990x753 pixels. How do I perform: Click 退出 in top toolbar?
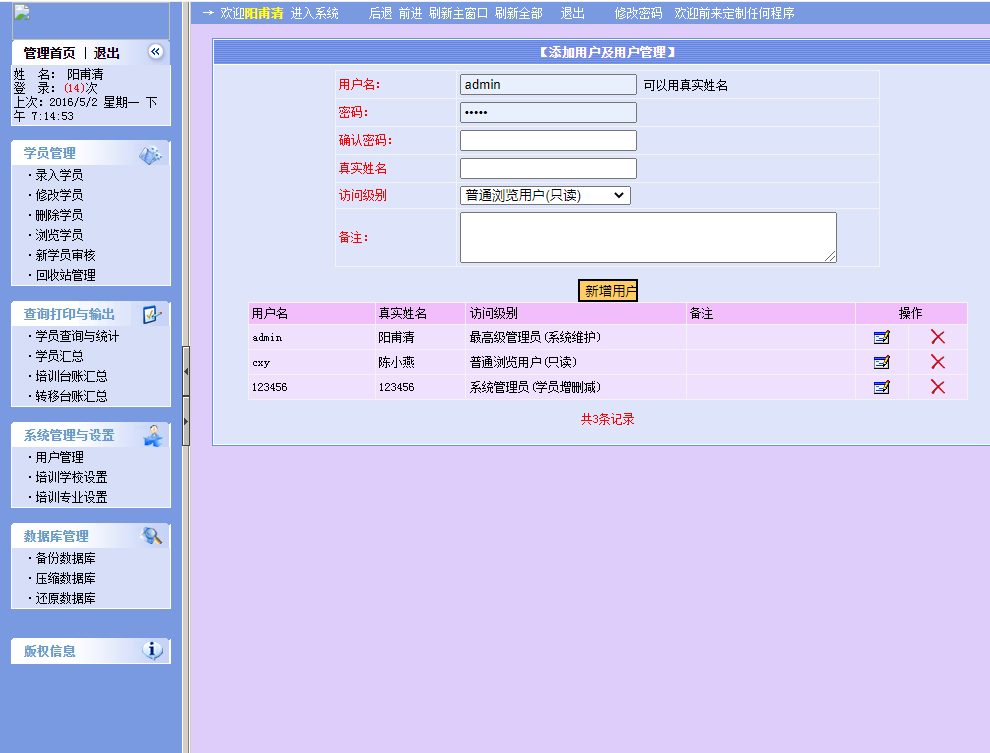click(573, 13)
